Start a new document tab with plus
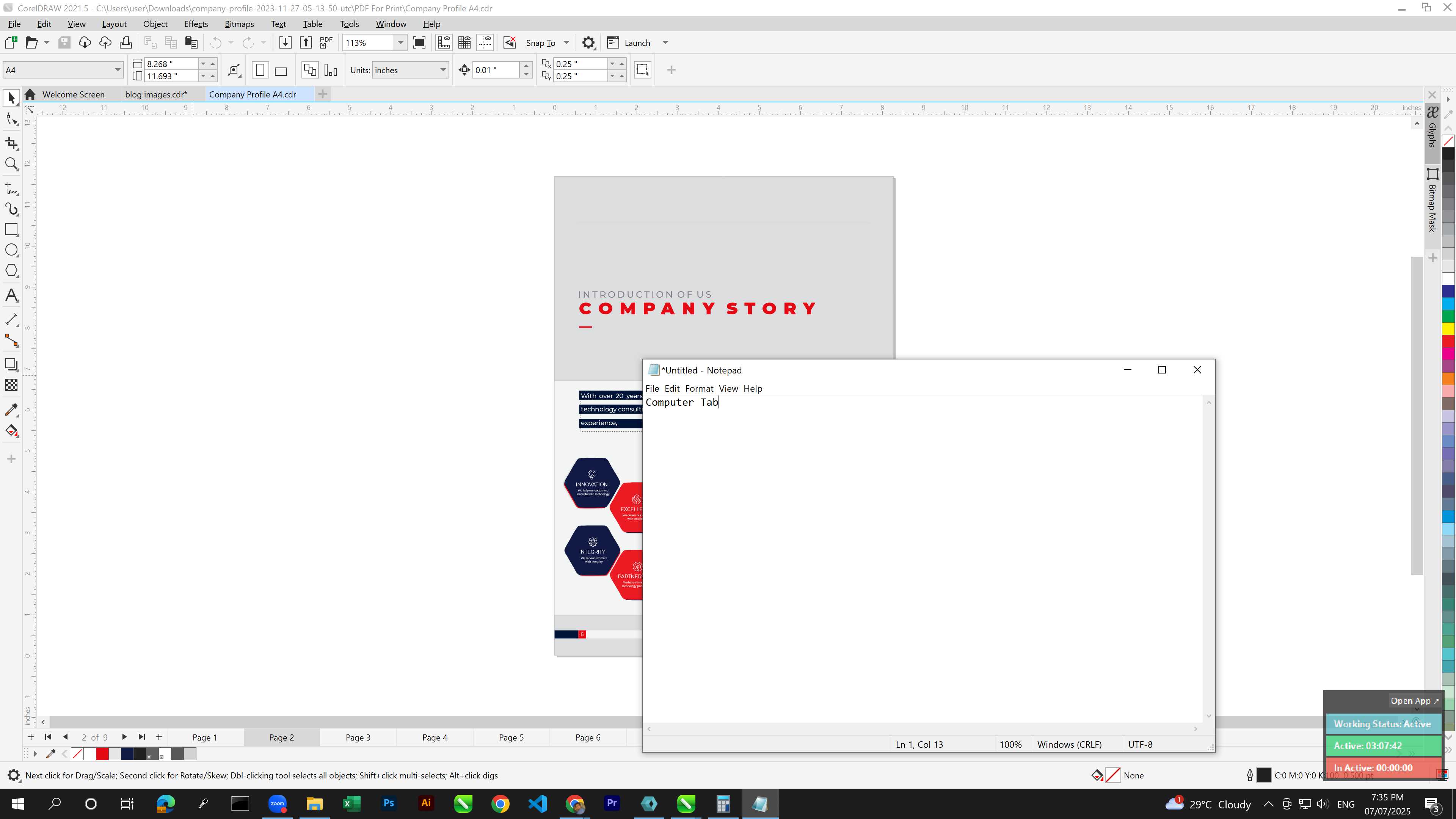Image resolution: width=1456 pixels, height=819 pixels. (x=323, y=94)
